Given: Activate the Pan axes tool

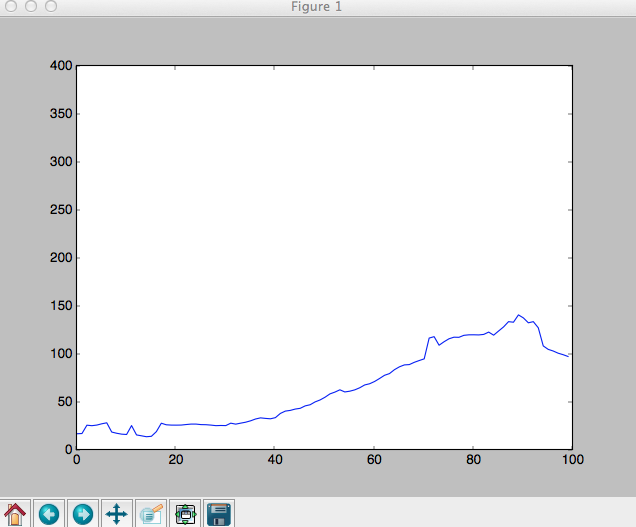Looking at the screenshot, I should click(x=117, y=513).
